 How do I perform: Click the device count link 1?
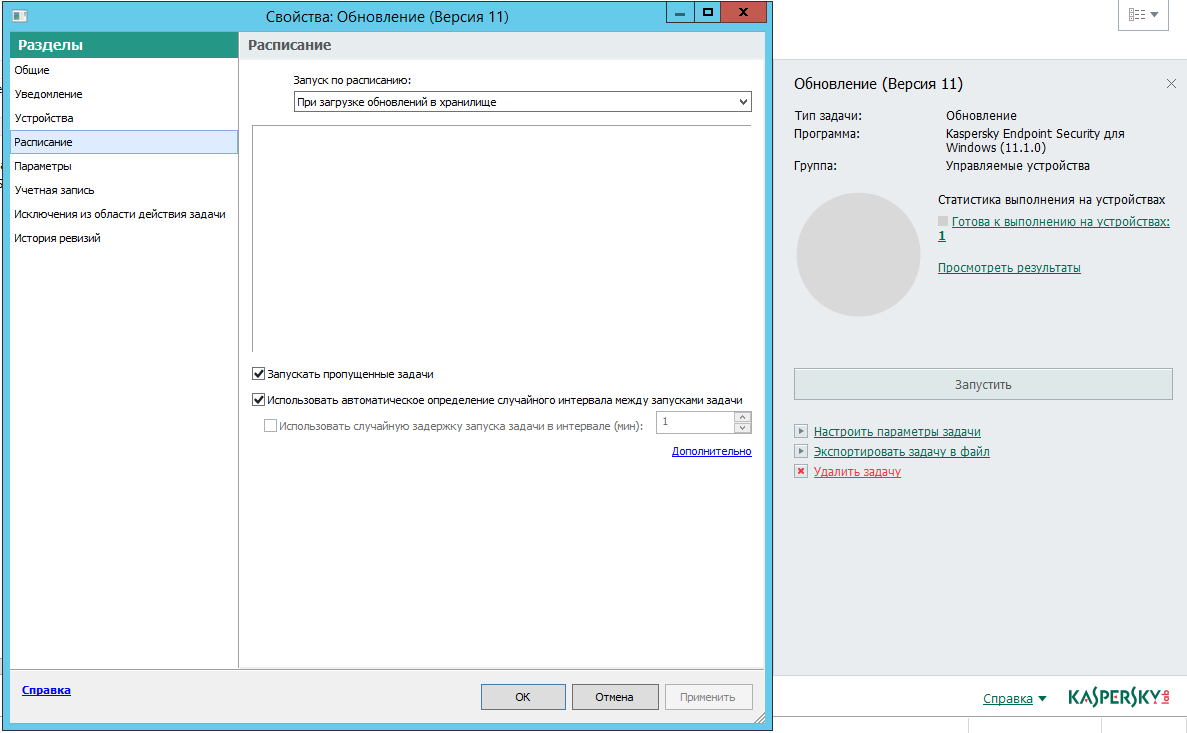coord(942,236)
